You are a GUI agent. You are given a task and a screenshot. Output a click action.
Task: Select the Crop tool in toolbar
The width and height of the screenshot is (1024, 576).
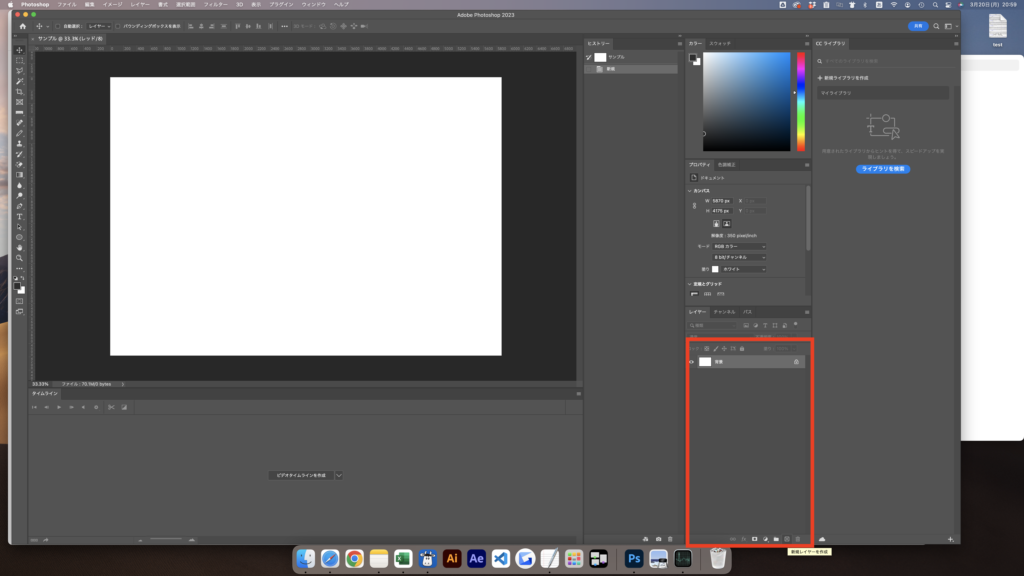pos(19,92)
